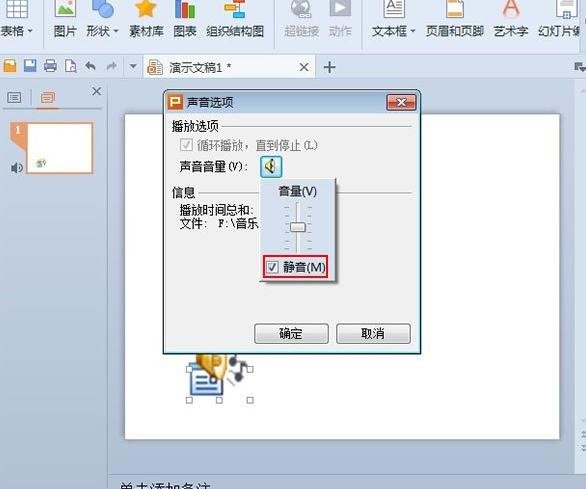
Task: Click the 播放时间总和 info text
Action: point(217,210)
